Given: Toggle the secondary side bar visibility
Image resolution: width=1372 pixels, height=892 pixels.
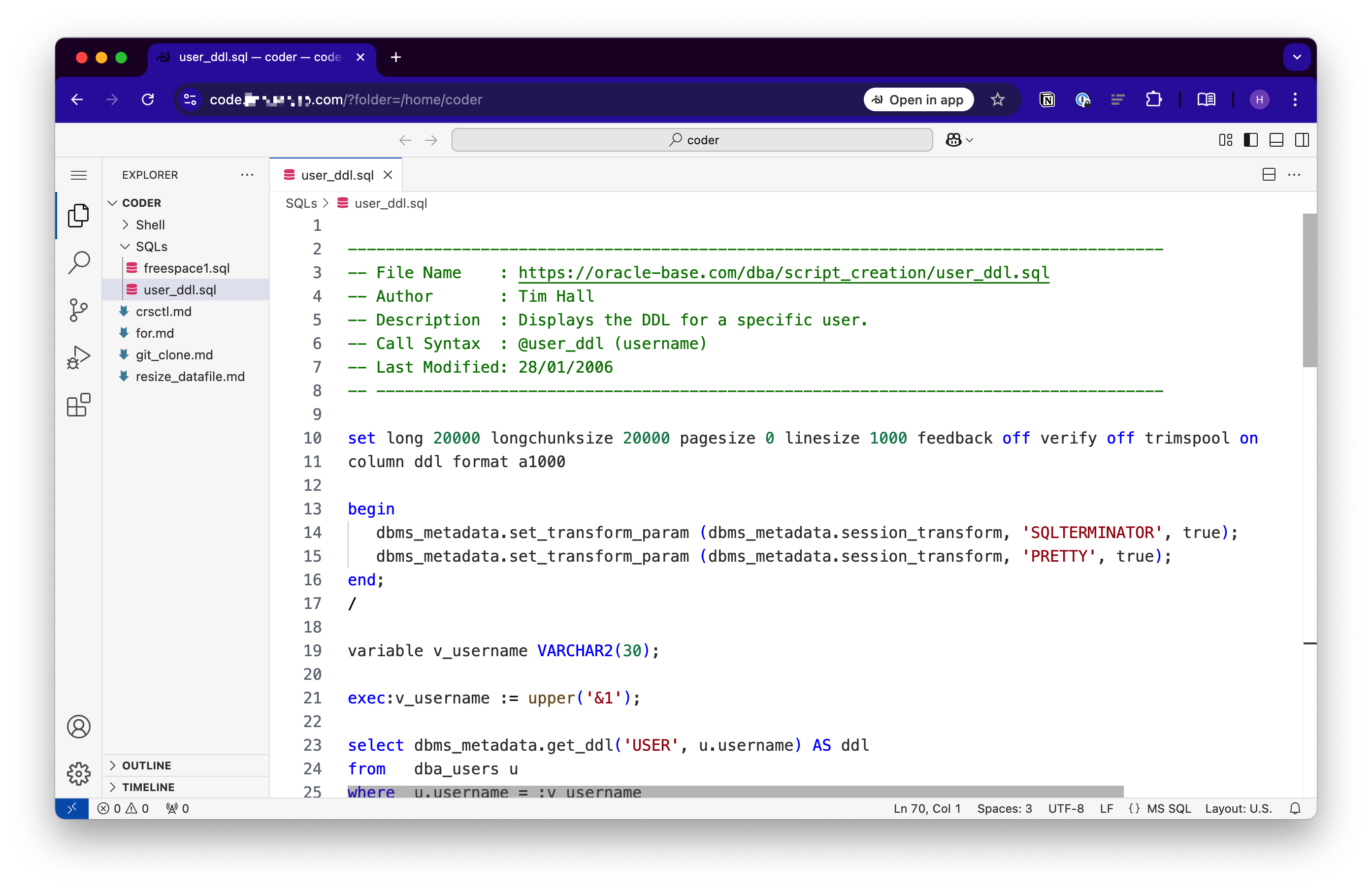Looking at the screenshot, I should [x=1301, y=140].
